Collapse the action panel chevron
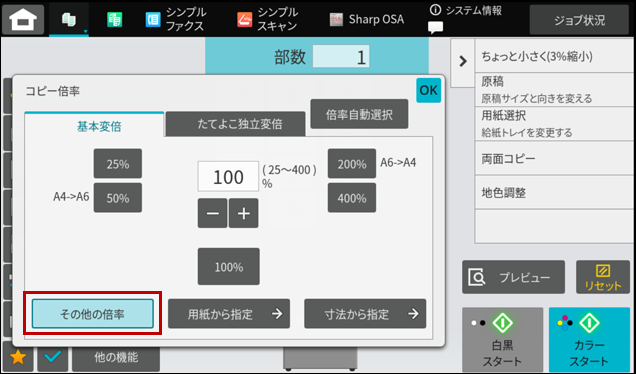Image resolution: width=636 pixels, height=374 pixels. (x=463, y=61)
